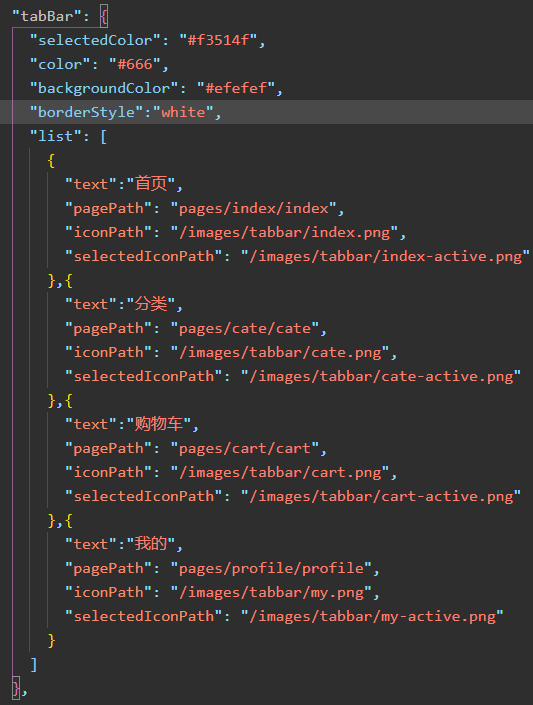
Task: Click the "selectedColor" key
Action: pos(95,40)
